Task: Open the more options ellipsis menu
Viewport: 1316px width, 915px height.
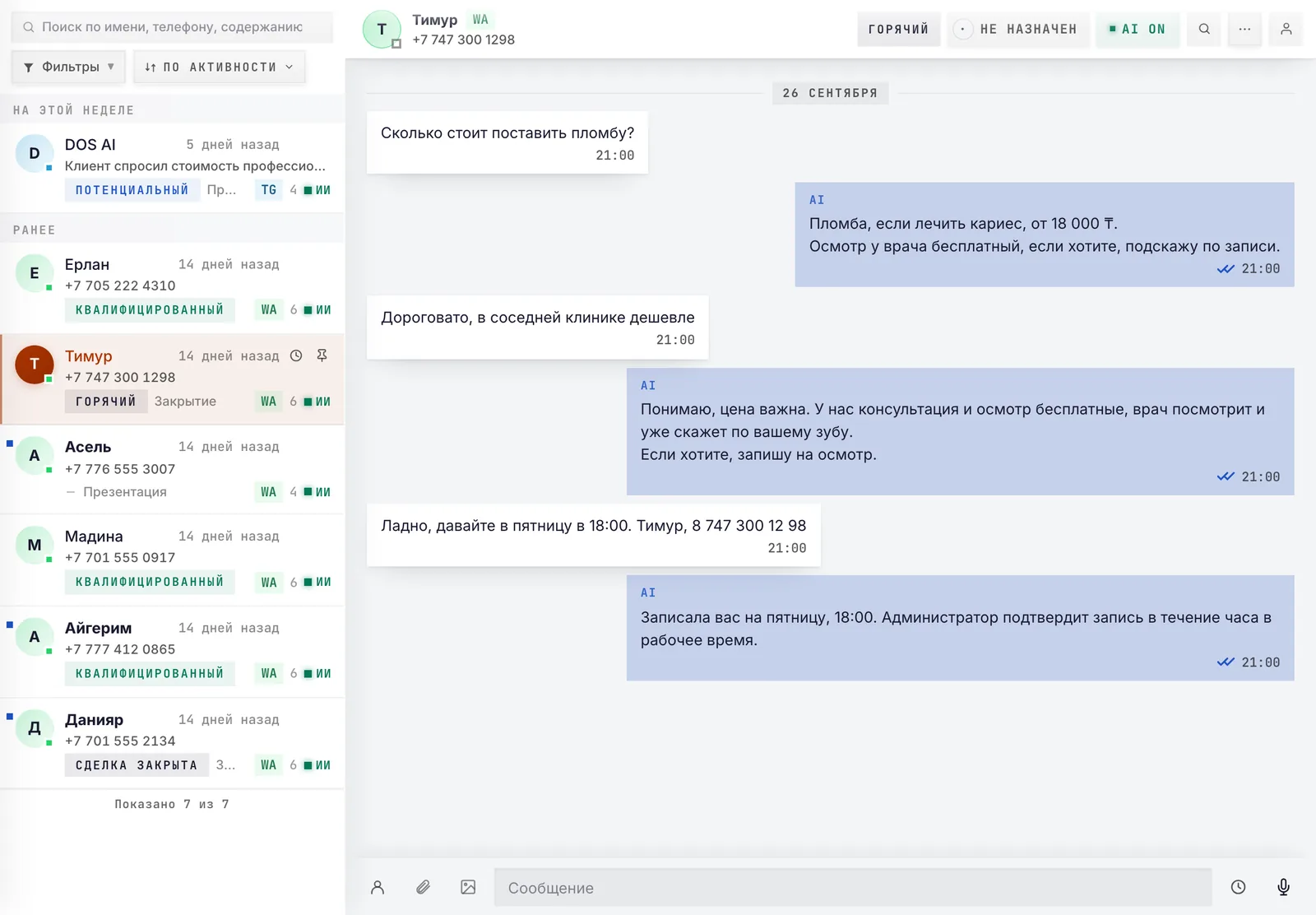Action: (x=1244, y=29)
